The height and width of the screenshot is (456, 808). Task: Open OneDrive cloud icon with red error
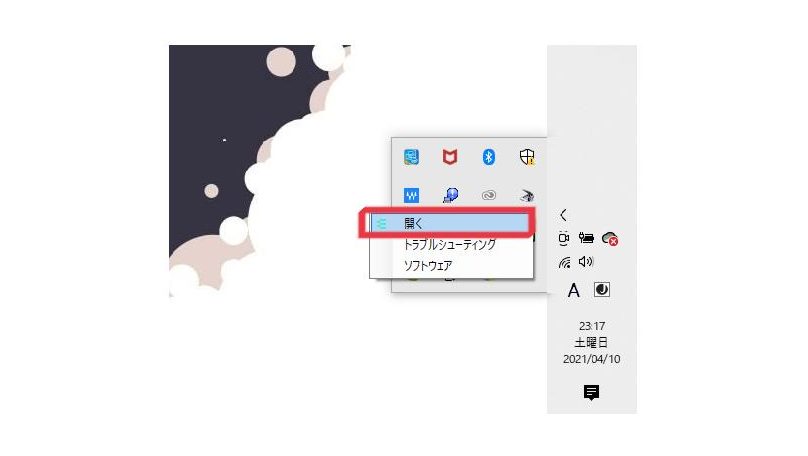click(610, 239)
